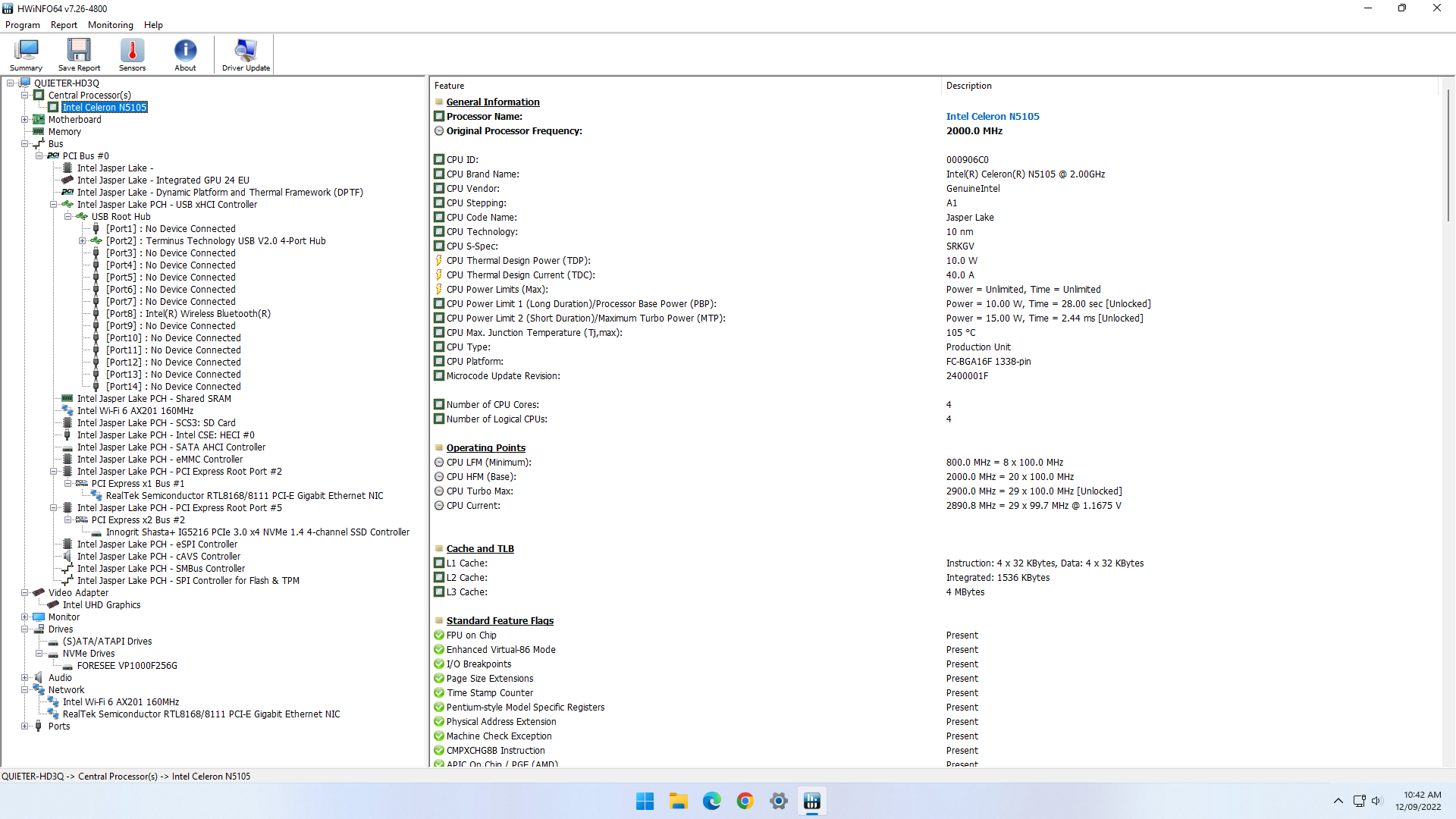Click the Motherboard icon in tree
Image resolution: width=1456 pixels, height=819 pixels.
[x=39, y=119]
